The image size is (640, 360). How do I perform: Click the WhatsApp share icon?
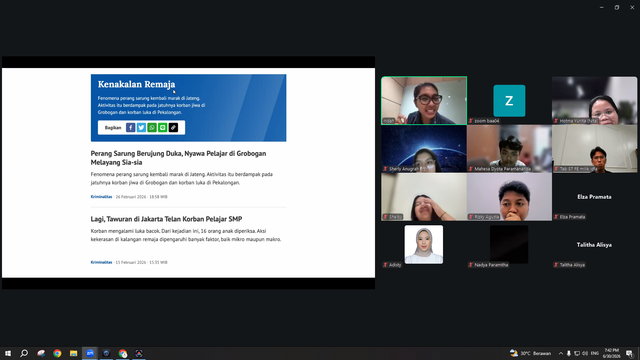152,128
